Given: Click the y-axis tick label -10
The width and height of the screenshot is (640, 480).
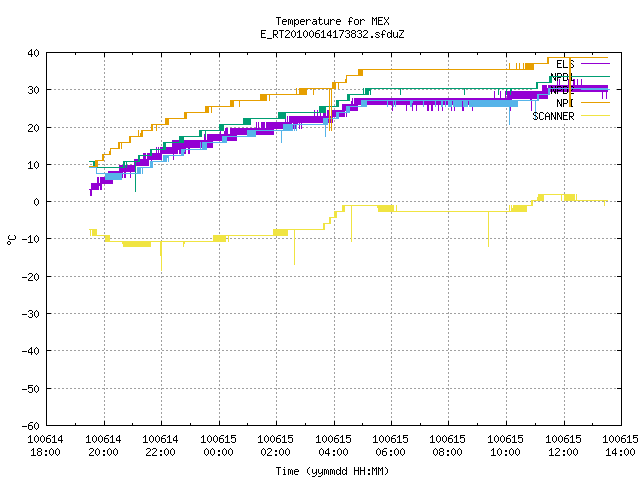Looking at the screenshot, I should [31, 239].
